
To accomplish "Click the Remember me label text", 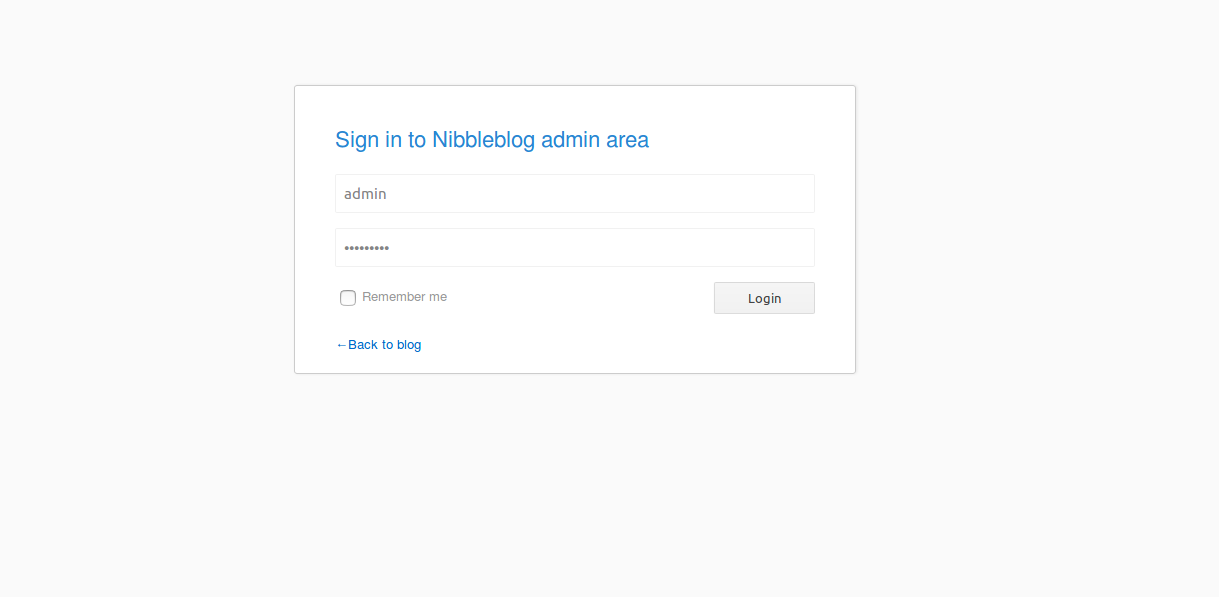I will tap(404, 297).
